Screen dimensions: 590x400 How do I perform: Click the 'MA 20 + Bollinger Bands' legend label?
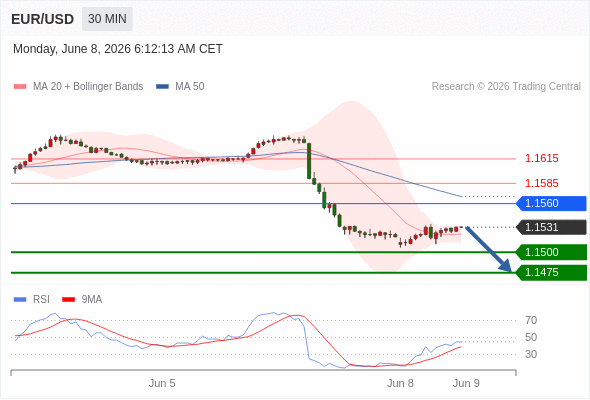pyautogui.click(x=88, y=87)
